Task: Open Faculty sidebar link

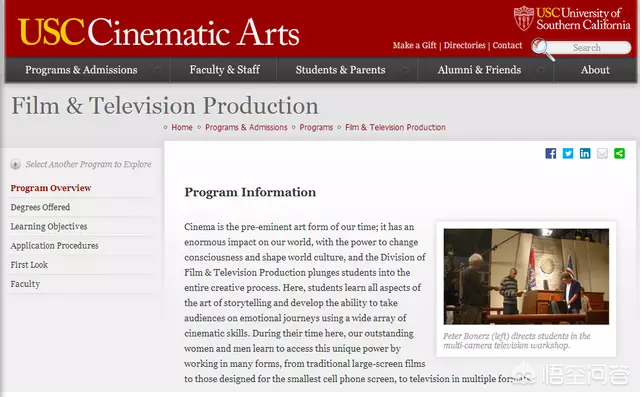Action: [x=25, y=284]
